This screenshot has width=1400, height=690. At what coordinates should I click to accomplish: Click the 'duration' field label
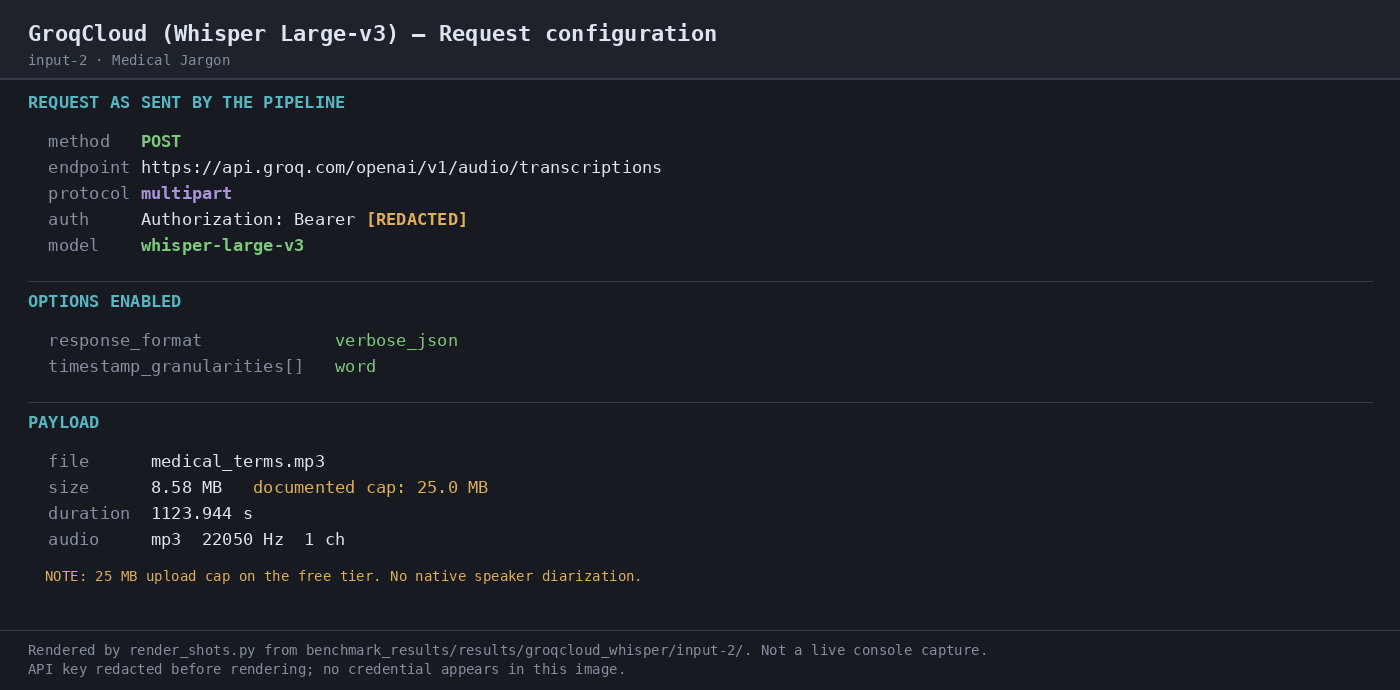point(89,514)
